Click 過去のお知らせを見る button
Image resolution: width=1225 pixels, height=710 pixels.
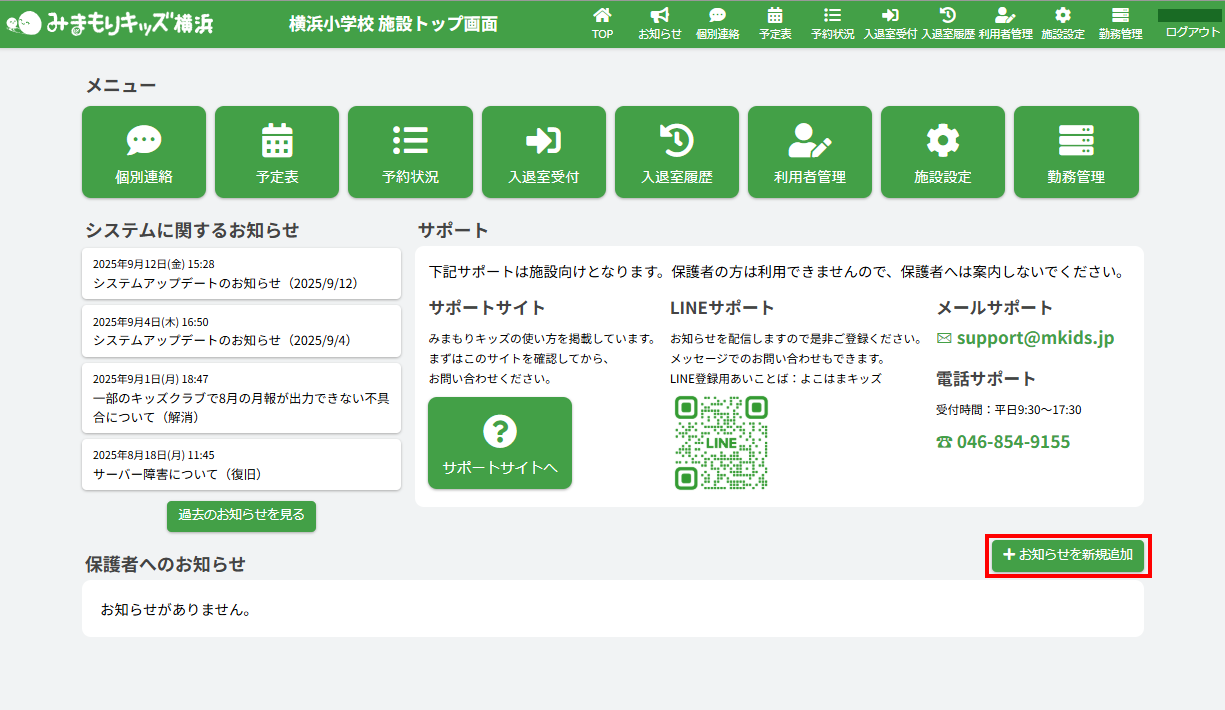click(x=241, y=515)
